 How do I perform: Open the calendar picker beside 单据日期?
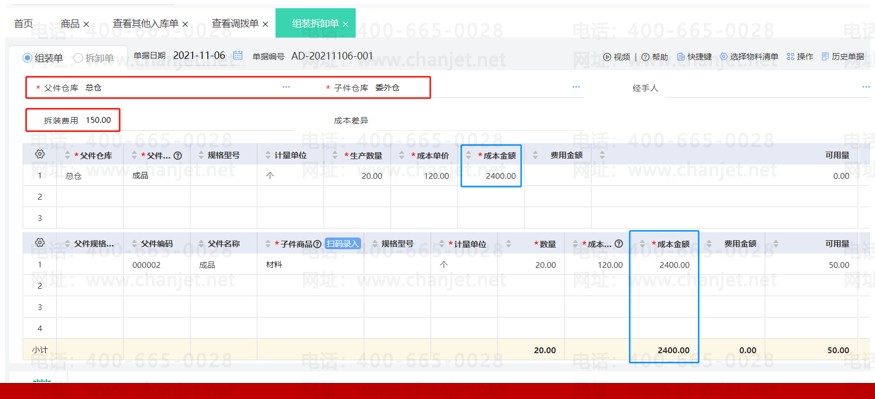238,55
